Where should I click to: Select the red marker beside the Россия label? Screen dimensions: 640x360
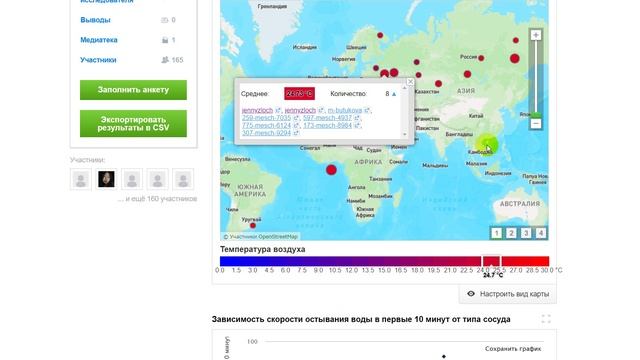click(481, 58)
